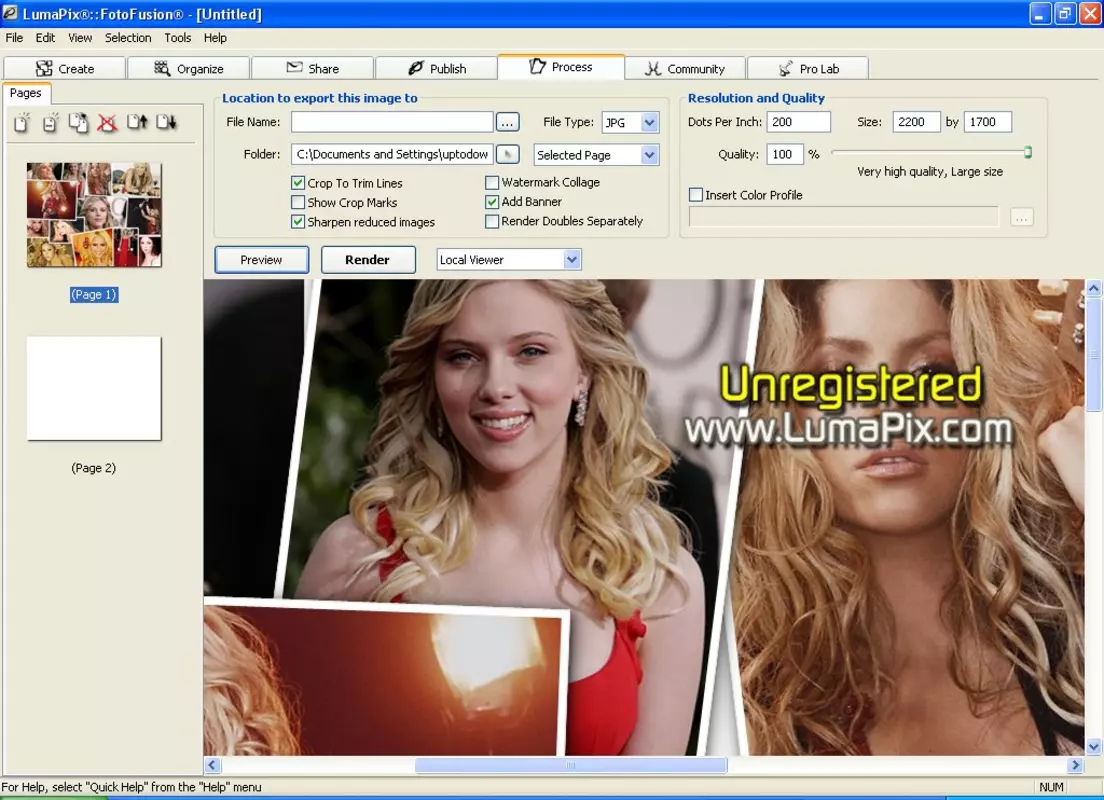Expand the Local Viewer dropdown
This screenshot has height=800, width=1104.
pos(572,260)
